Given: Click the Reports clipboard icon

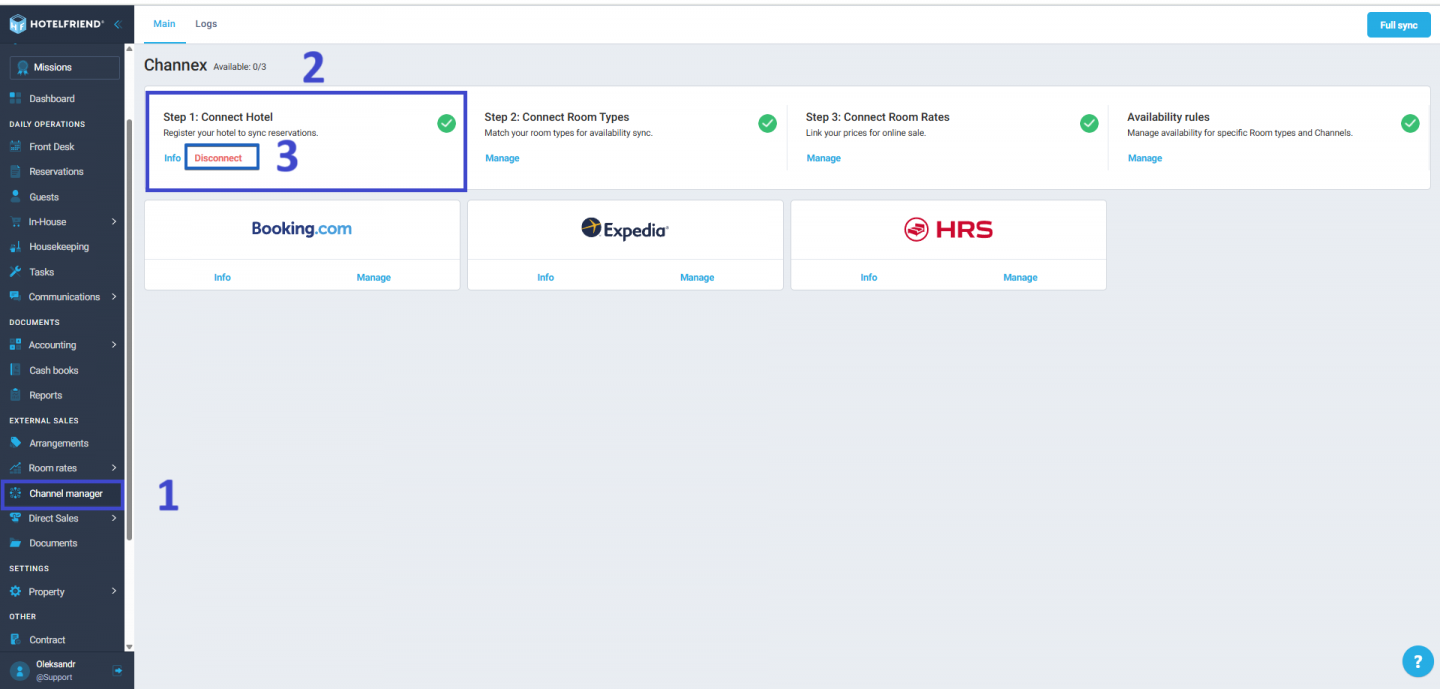Looking at the screenshot, I should [15, 394].
